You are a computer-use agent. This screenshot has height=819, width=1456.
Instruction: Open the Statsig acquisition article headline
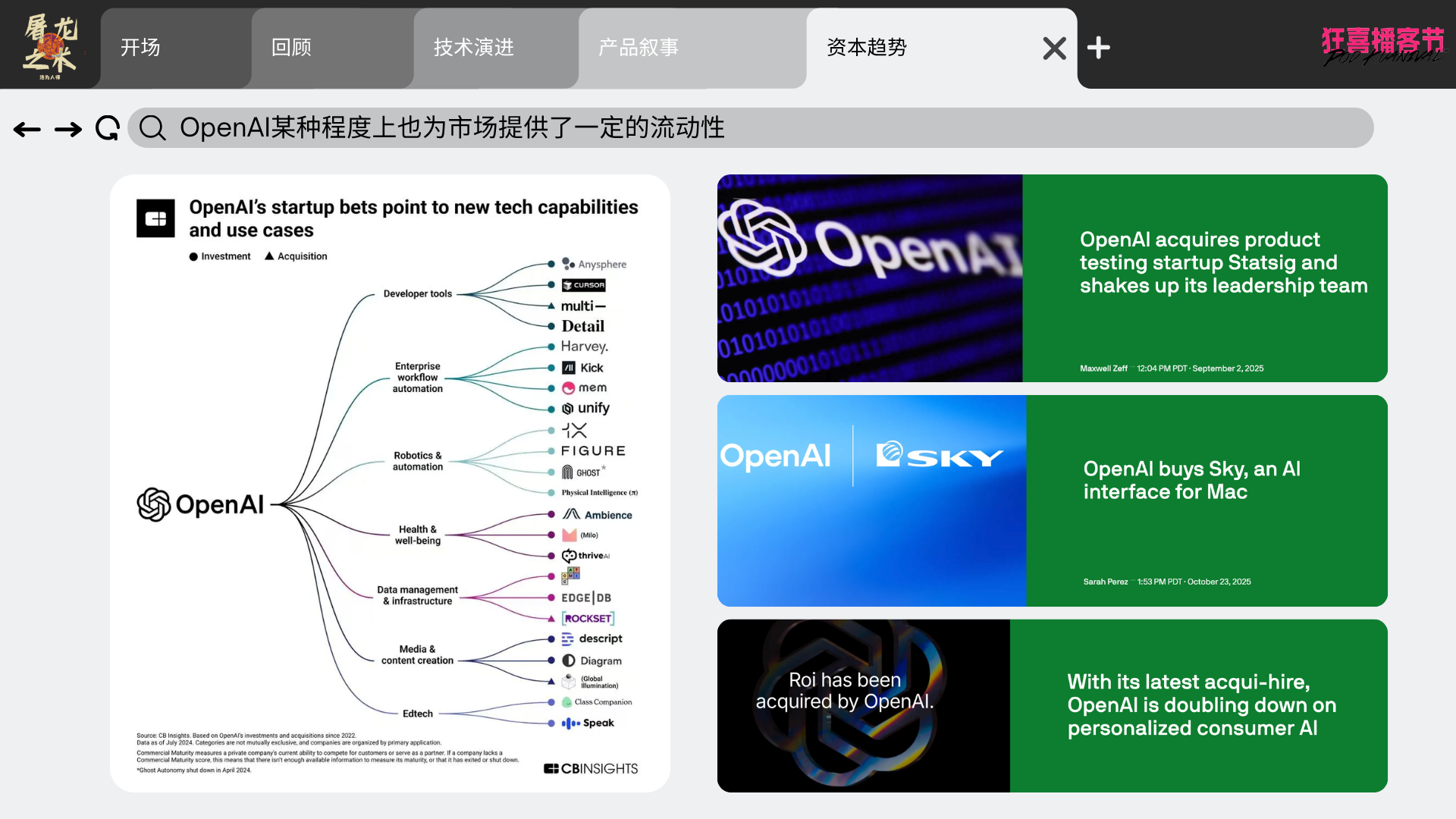coord(1222,262)
